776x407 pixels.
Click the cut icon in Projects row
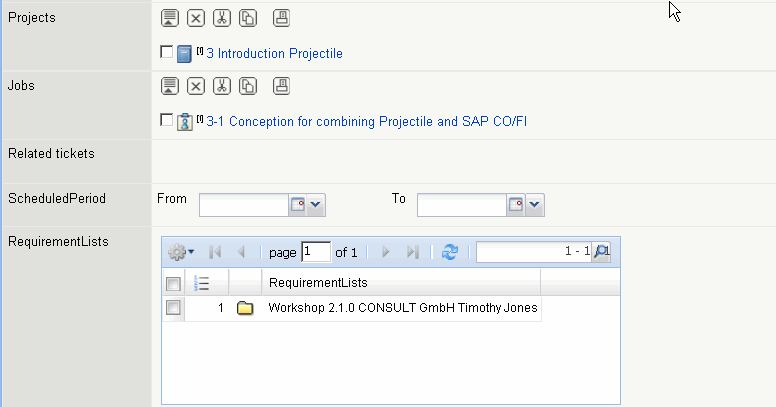tap(222, 18)
